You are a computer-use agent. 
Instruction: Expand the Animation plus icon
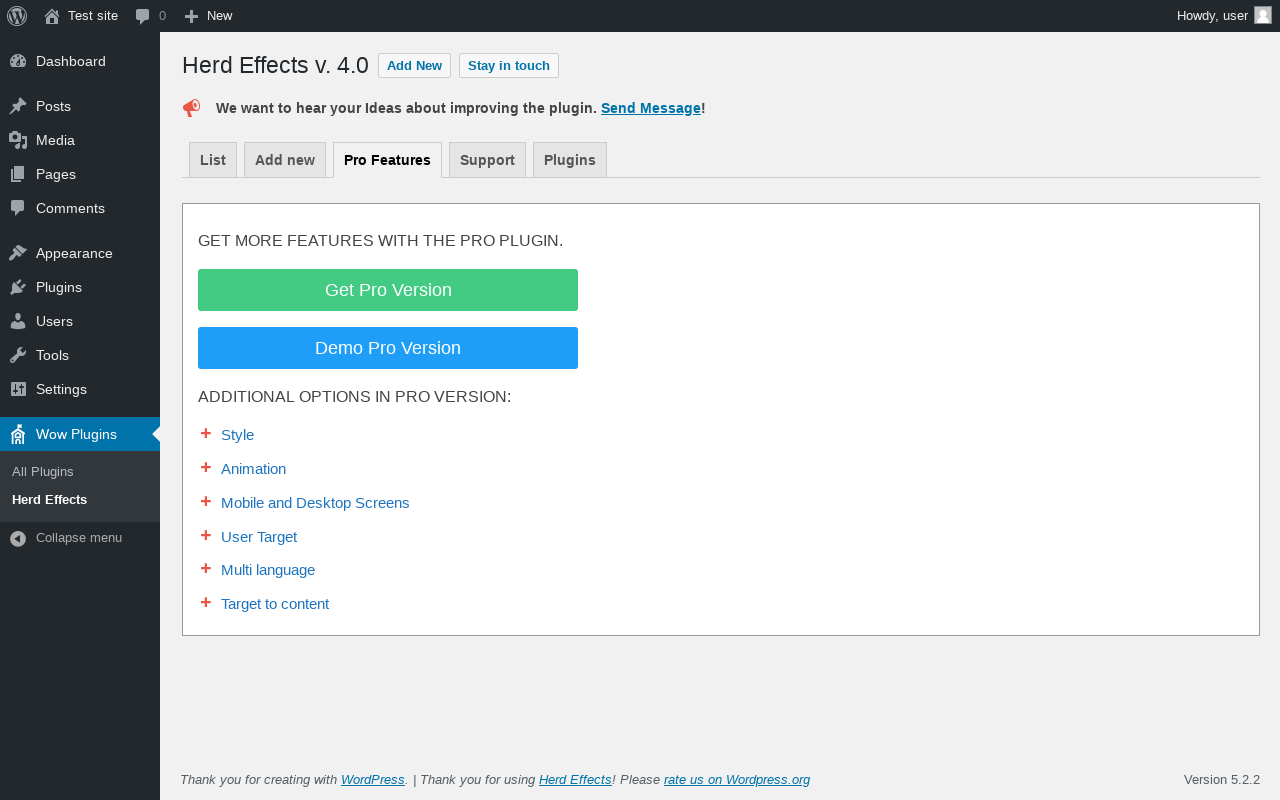[x=206, y=467]
